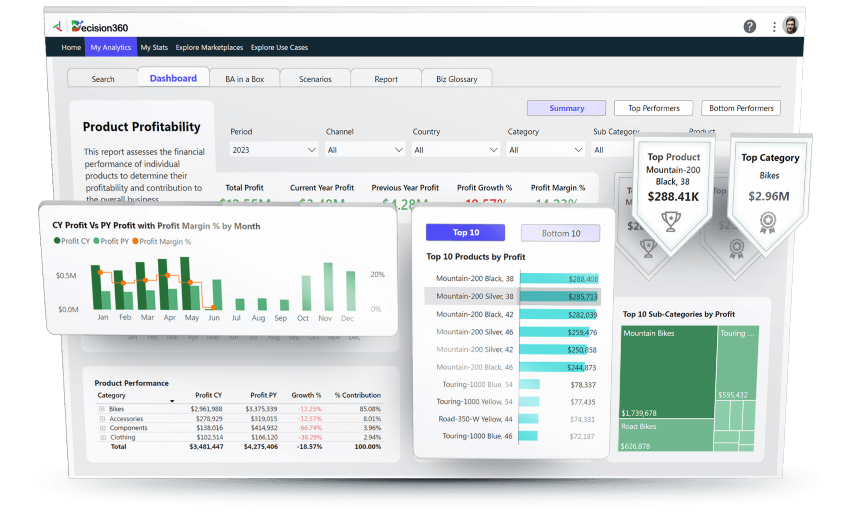
Task: Open the Country filter dropdown
Action: click(x=456, y=150)
